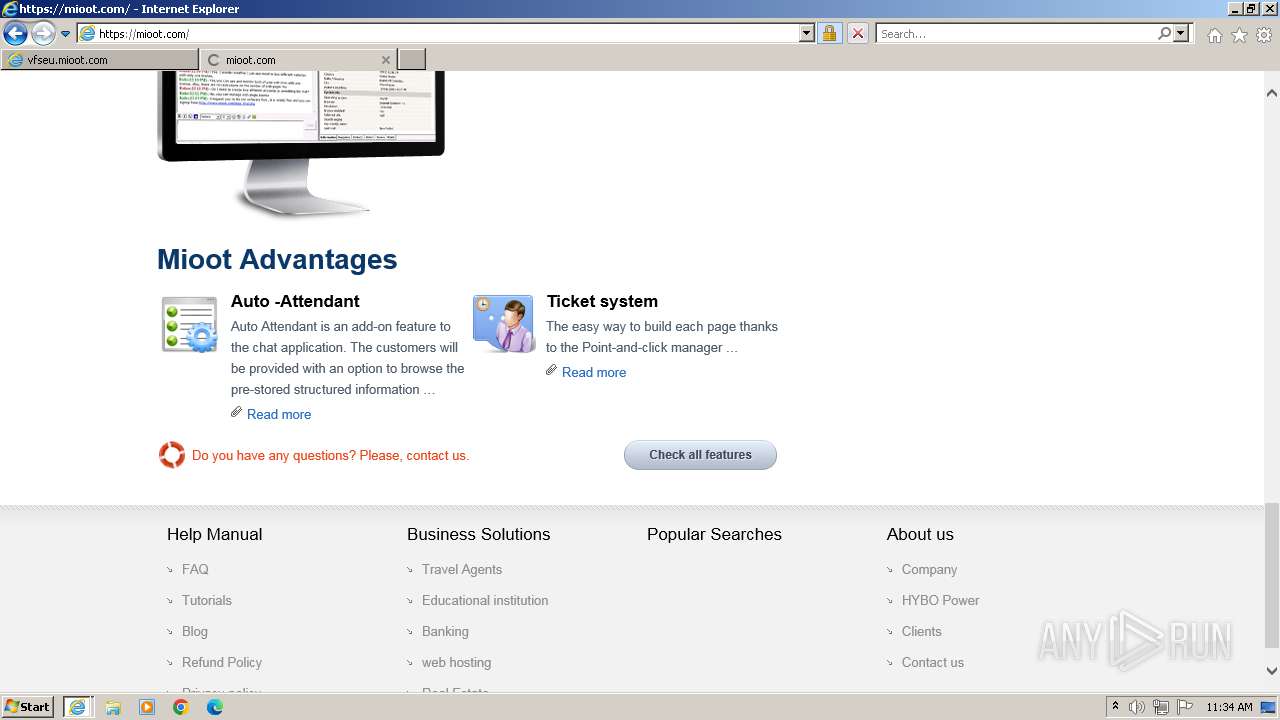Screen dimensions: 1280x720
Task: Click the Ticket system person icon
Action: point(503,323)
